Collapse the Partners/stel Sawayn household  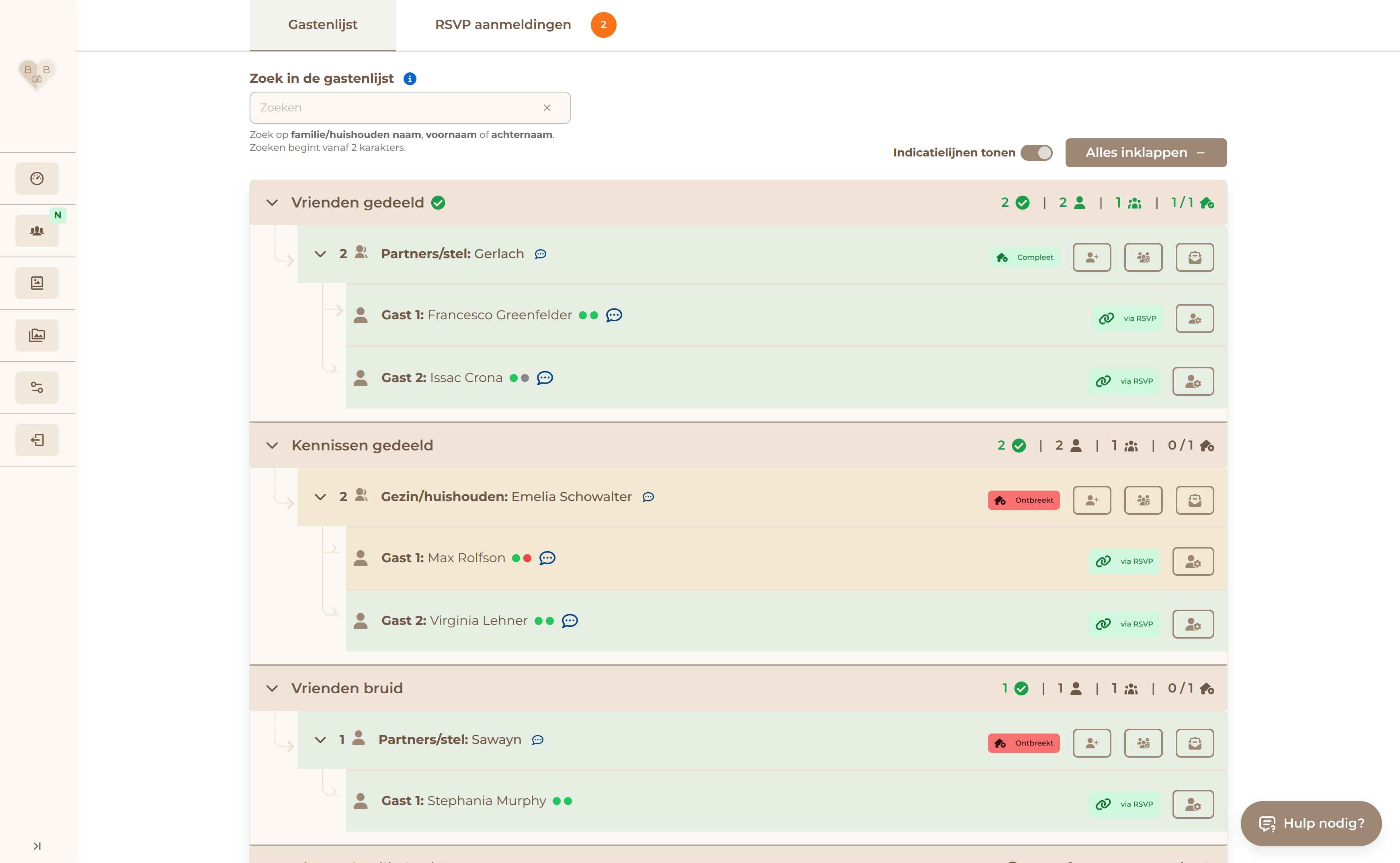(x=321, y=740)
